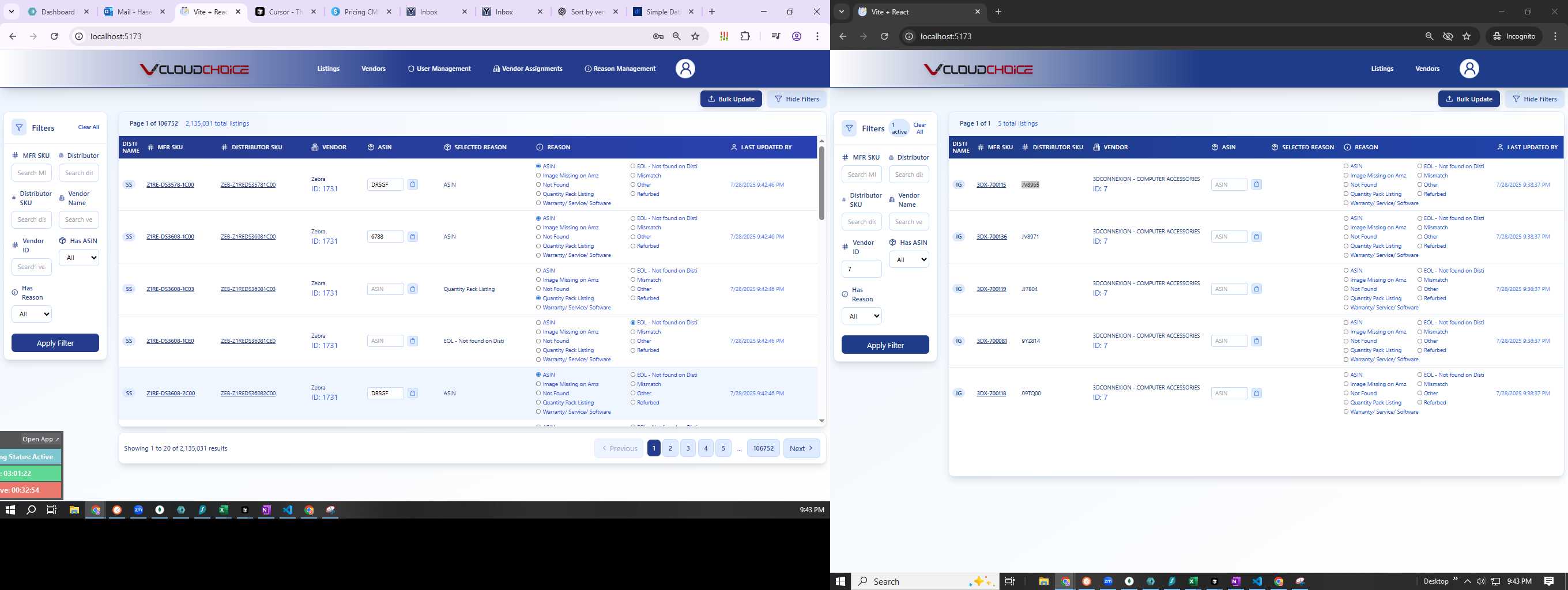Image resolution: width=1568 pixels, height=590 pixels.
Task: Open Extensions puzzle icon in Chrome toolbar
Action: pos(745,36)
